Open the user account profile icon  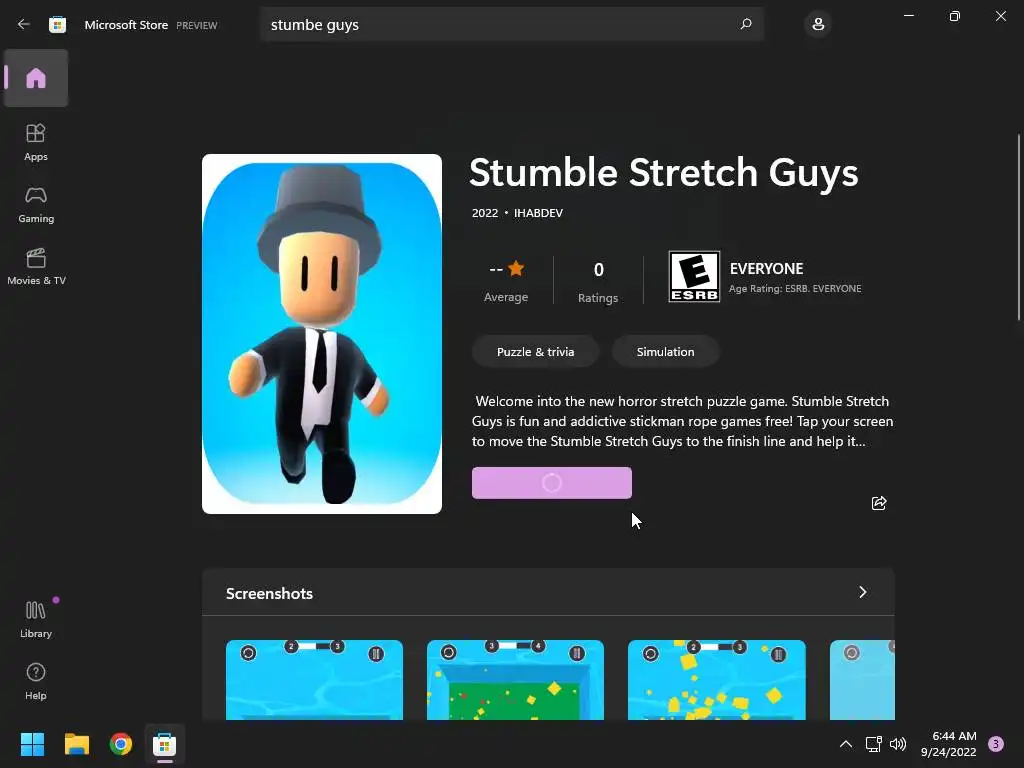[818, 24]
